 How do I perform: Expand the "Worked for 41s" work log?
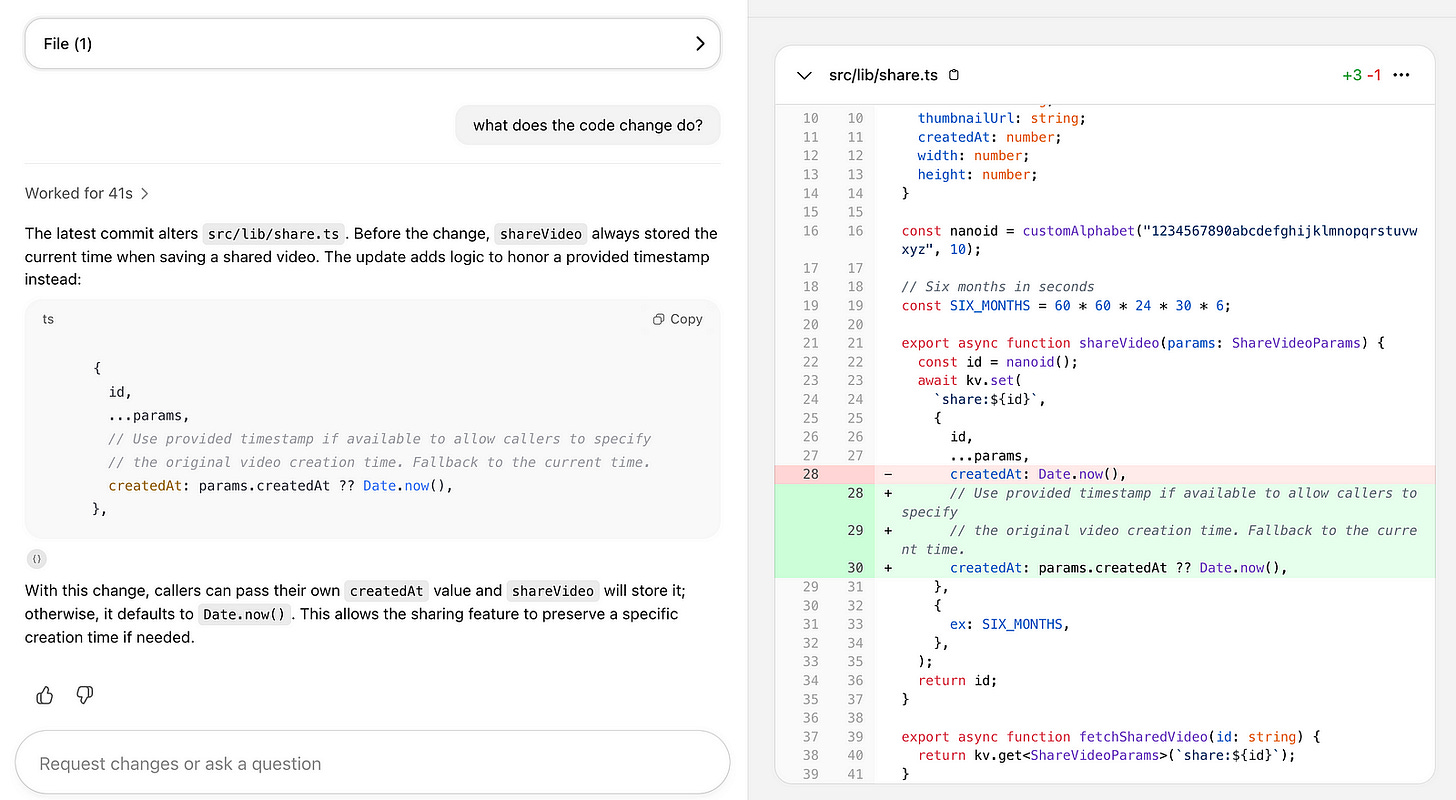(87, 193)
